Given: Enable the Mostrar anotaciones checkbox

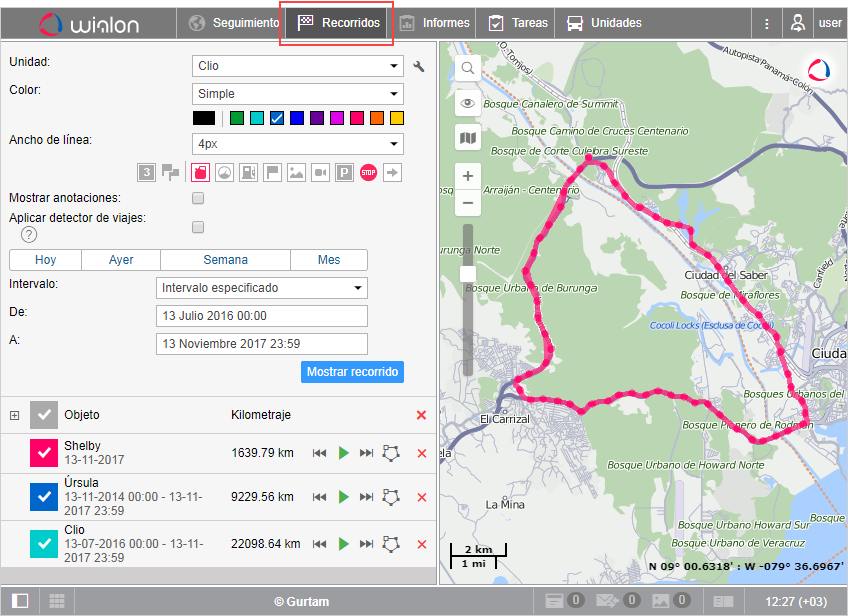Looking at the screenshot, I should (x=198, y=198).
